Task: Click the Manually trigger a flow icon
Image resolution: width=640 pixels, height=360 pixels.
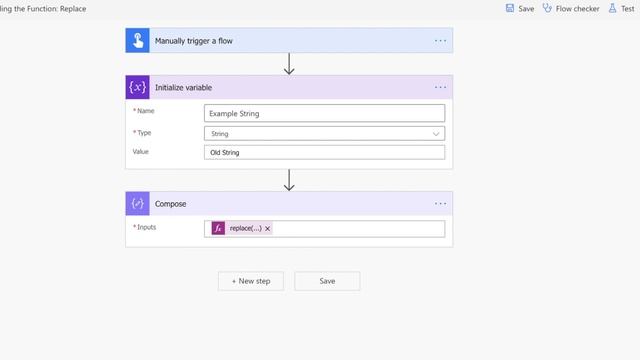Action: click(138, 40)
